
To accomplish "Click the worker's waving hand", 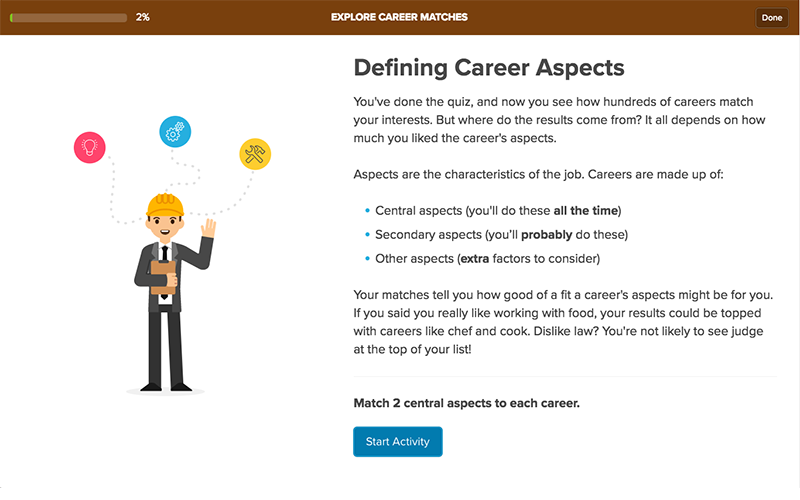I will click(x=209, y=228).
